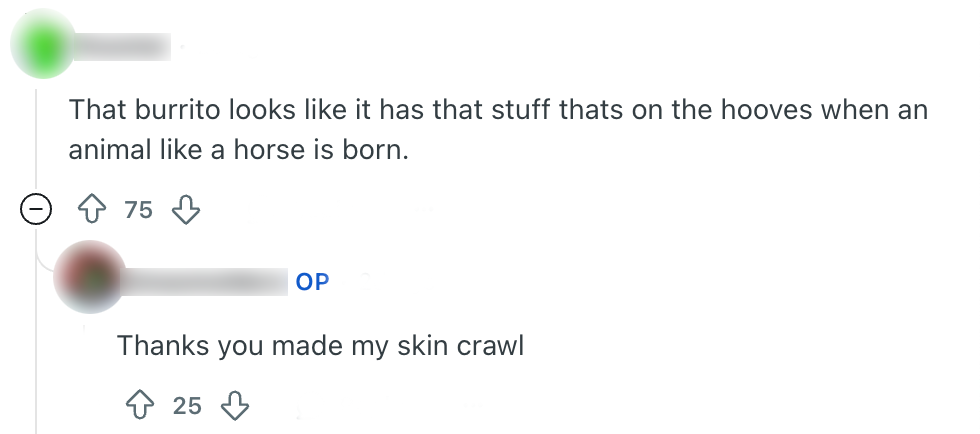This screenshot has width=980, height=434.
Task: Click the 25 vote score
Action: [187, 405]
